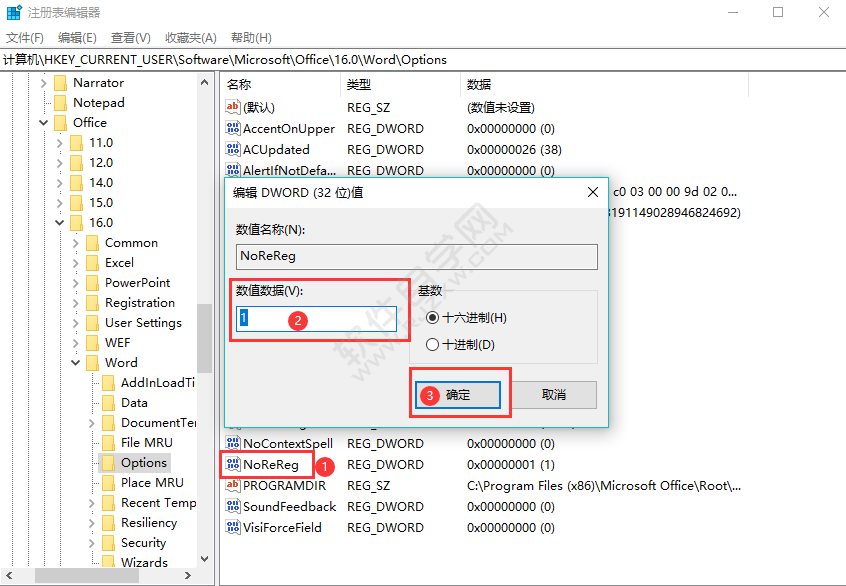The image size is (846, 586).
Task: Expand the Excel tree node
Action: click(x=75, y=262)
